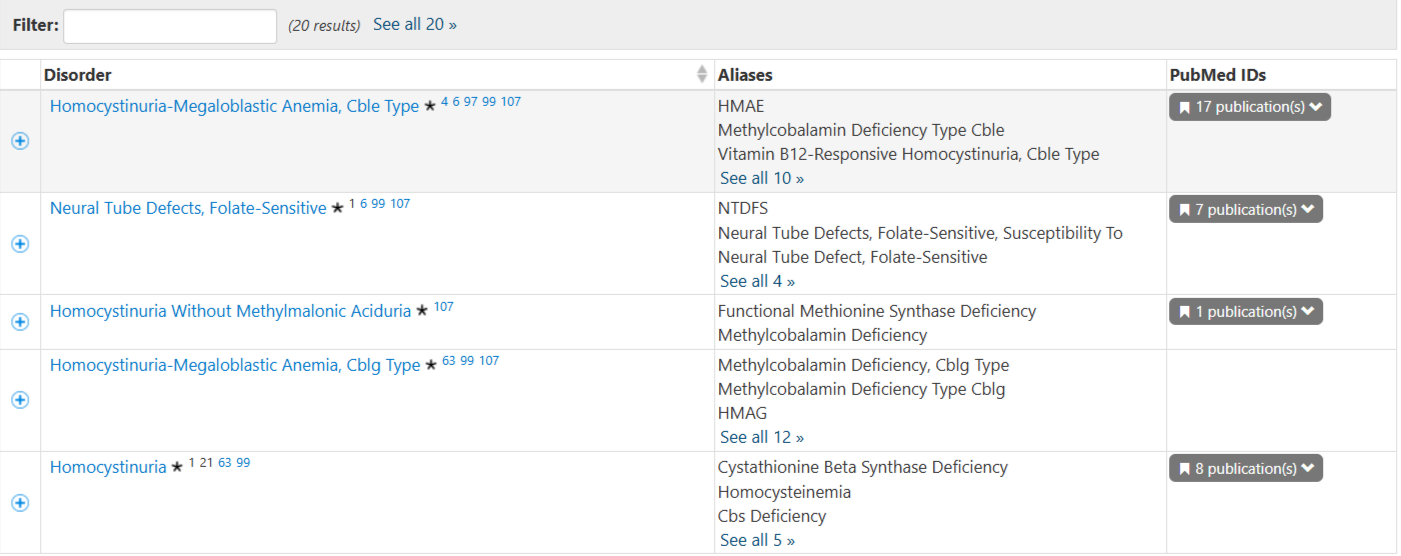Screen dimensions: 1401x556
Task: Open the 17 publication(s) dropdown
Action: click(x=1250, y=107)
